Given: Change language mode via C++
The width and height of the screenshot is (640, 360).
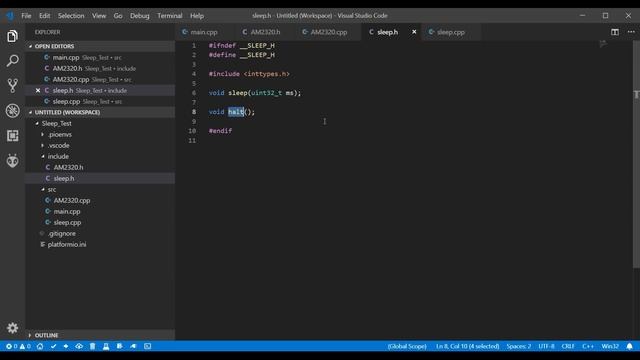Looking at the screenshot, I should click(x=588, y=346).
